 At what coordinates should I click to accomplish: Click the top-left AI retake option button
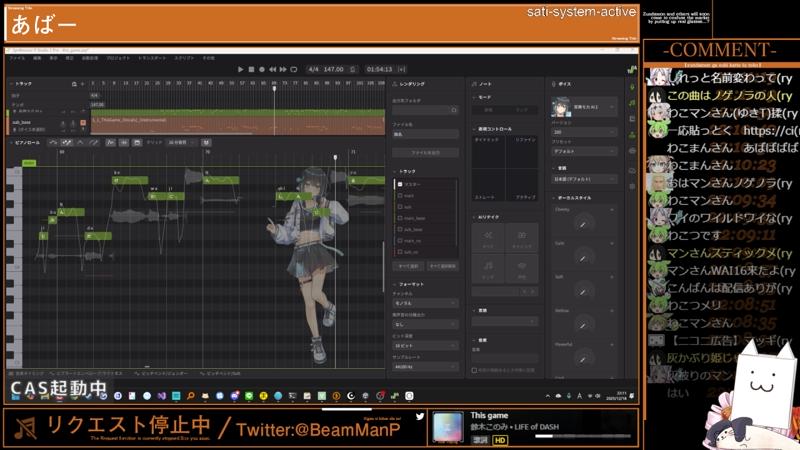click(488, 238)
